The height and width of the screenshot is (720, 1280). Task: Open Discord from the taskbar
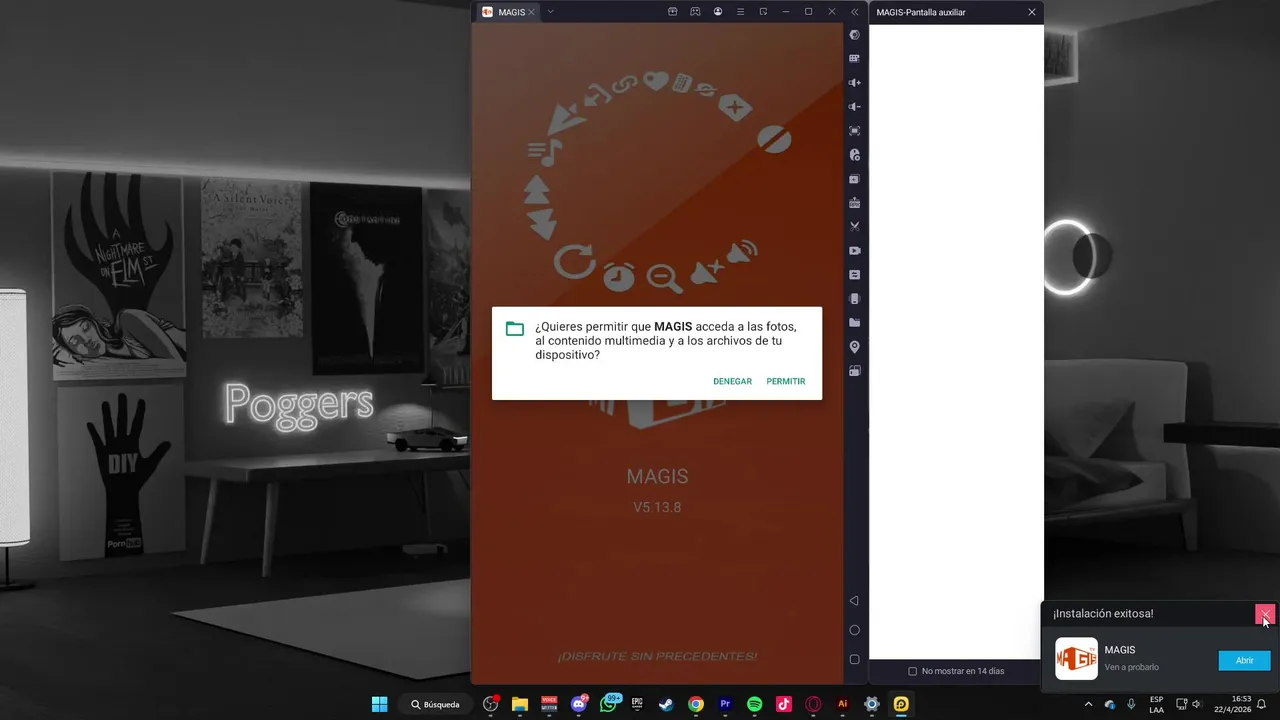pyautogui.click(x=578, y=704)
